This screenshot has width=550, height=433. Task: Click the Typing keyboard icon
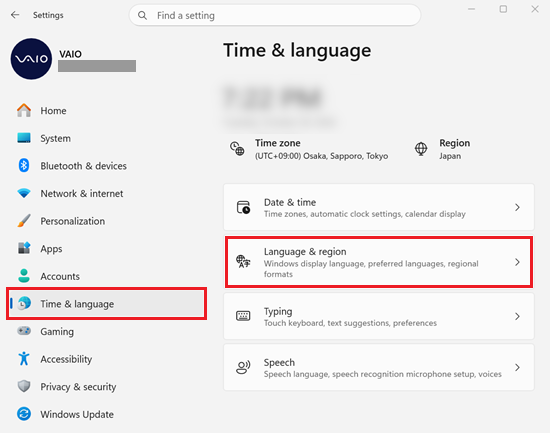click(243, 316)
